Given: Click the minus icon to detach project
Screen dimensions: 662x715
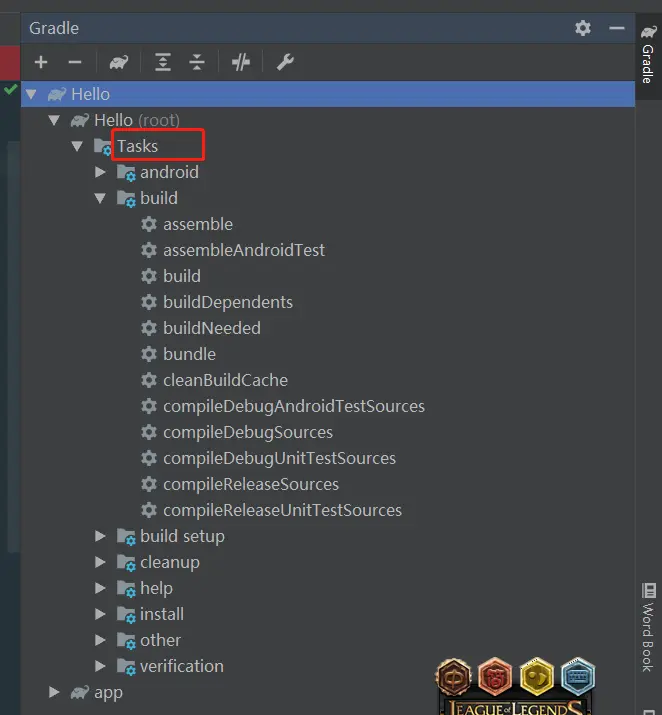Looking at the screenshot, I should pos(75,62).
